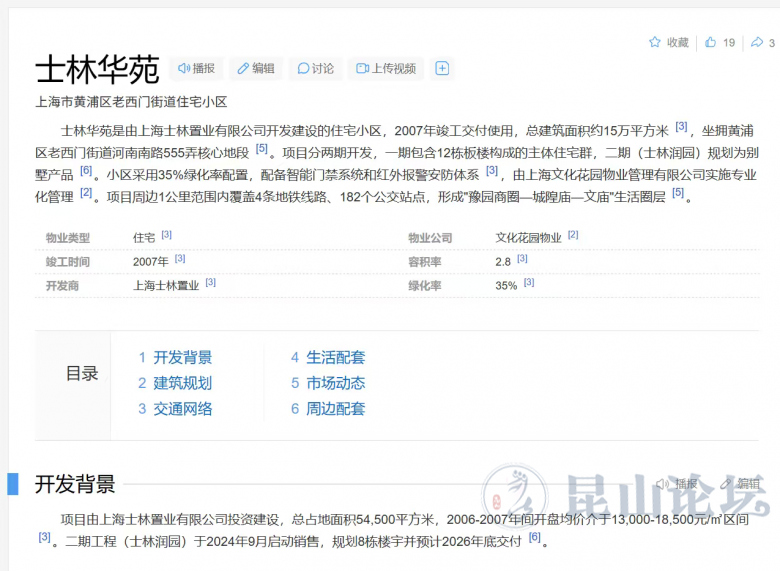This screenshot has height=571, width=780.
Task: Select 市场动态 in the directory
Action: 335,383
